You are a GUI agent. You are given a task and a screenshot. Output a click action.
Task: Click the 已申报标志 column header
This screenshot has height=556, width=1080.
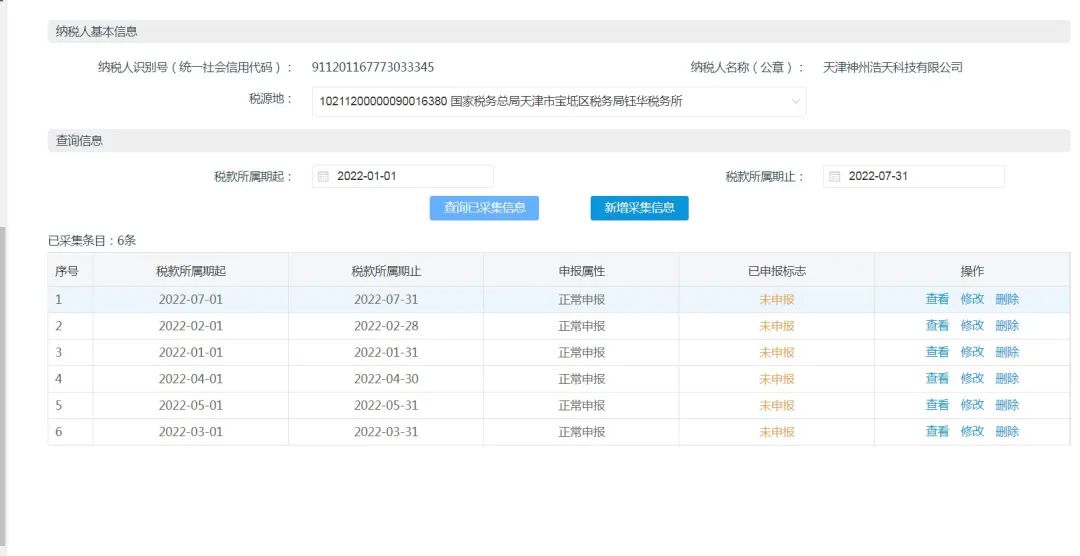click(x=777, y=271)
